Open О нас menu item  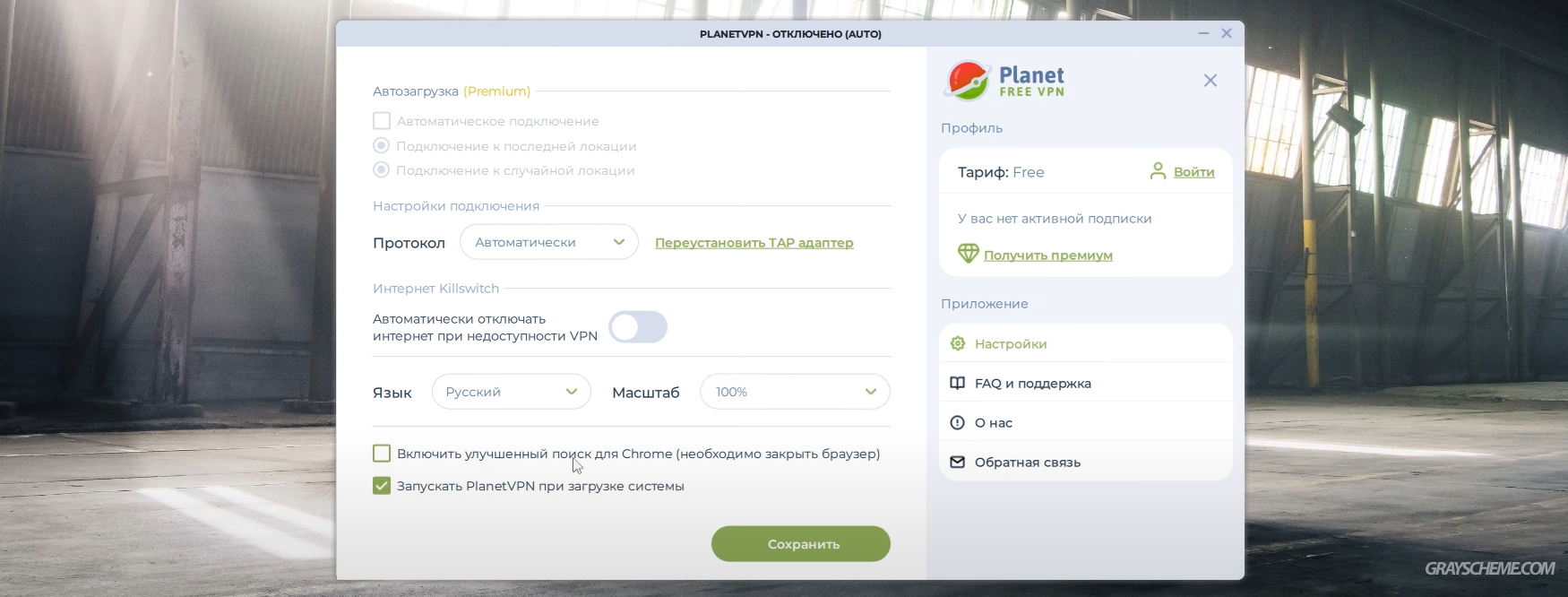coord(1086,422)
